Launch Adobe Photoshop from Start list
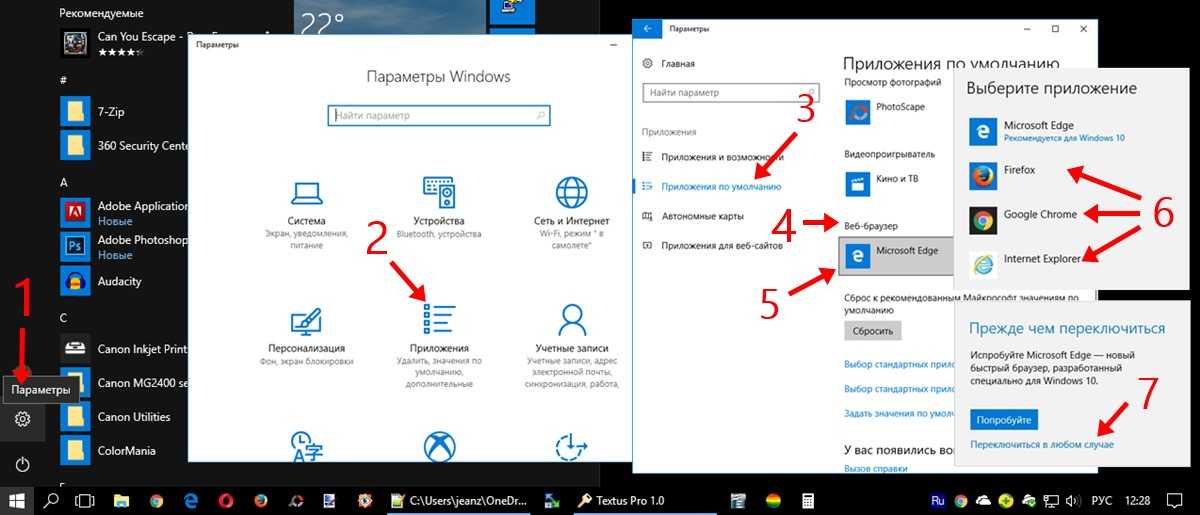The image size is (1200, 515). pos(124,246)
